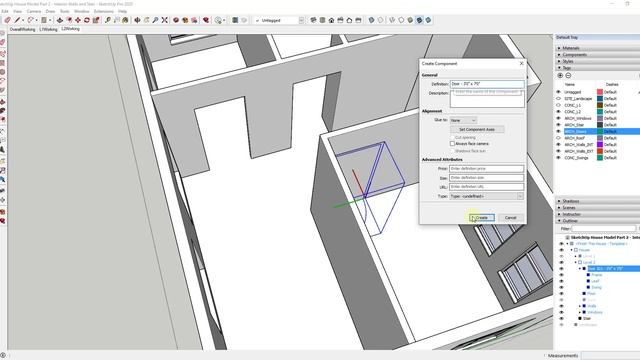
Task: Click Add Tag plus icon
Action: pyautogui.click(x=560, y=76)
